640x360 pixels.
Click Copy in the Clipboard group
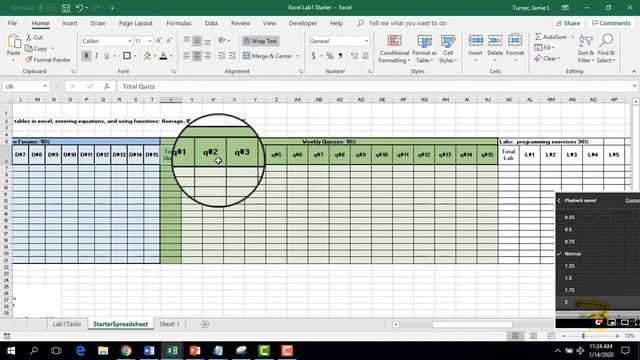point(37,48)
